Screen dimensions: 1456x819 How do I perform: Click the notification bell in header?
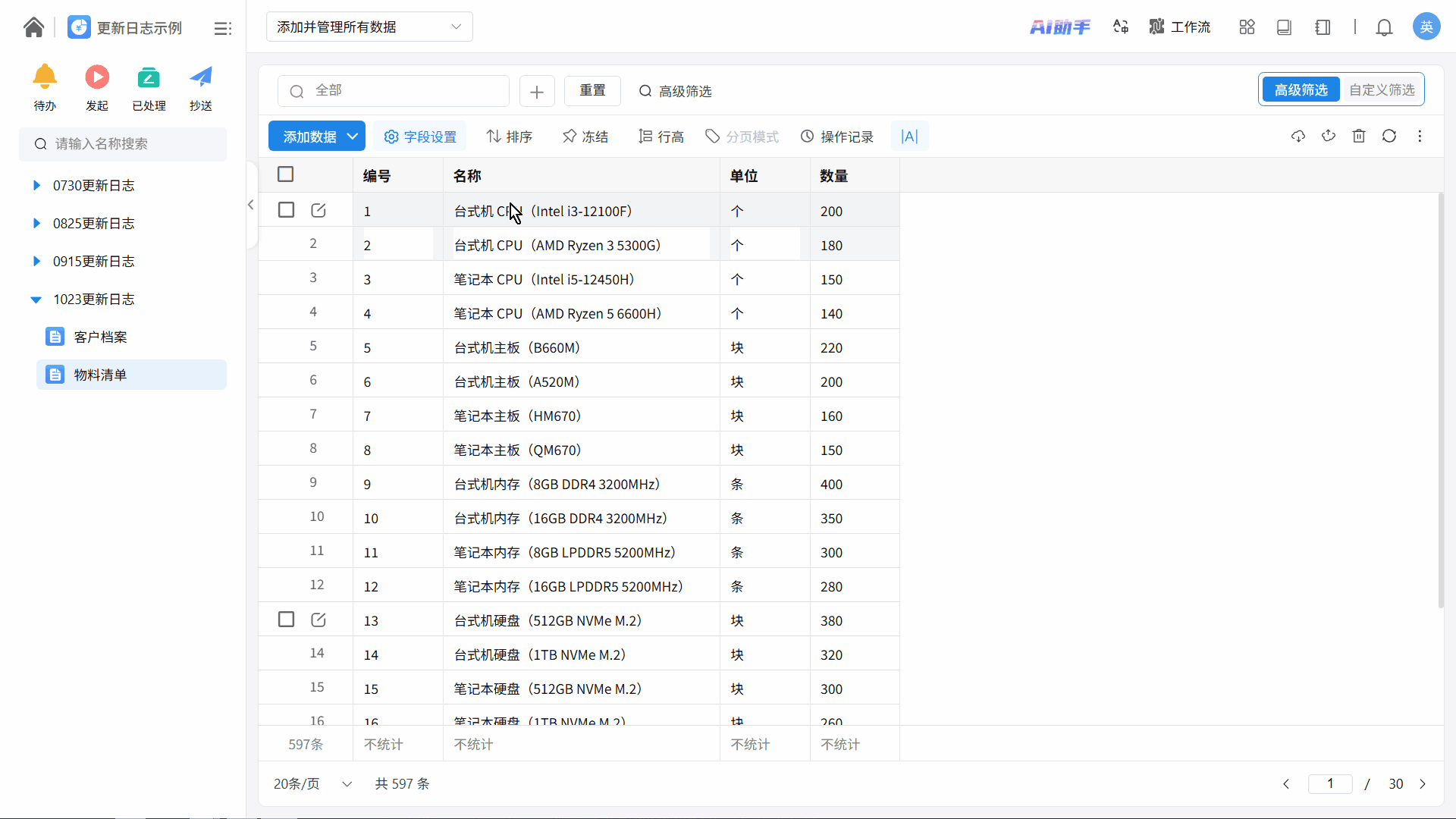coord(1384,27)
